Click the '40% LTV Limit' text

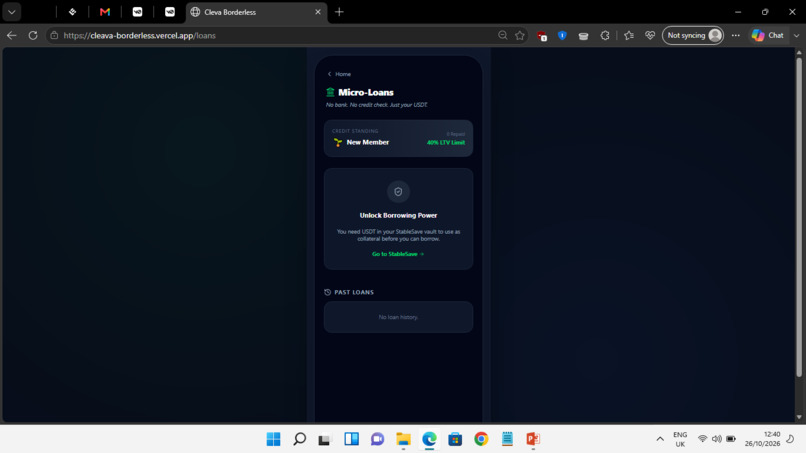point(446,142)
